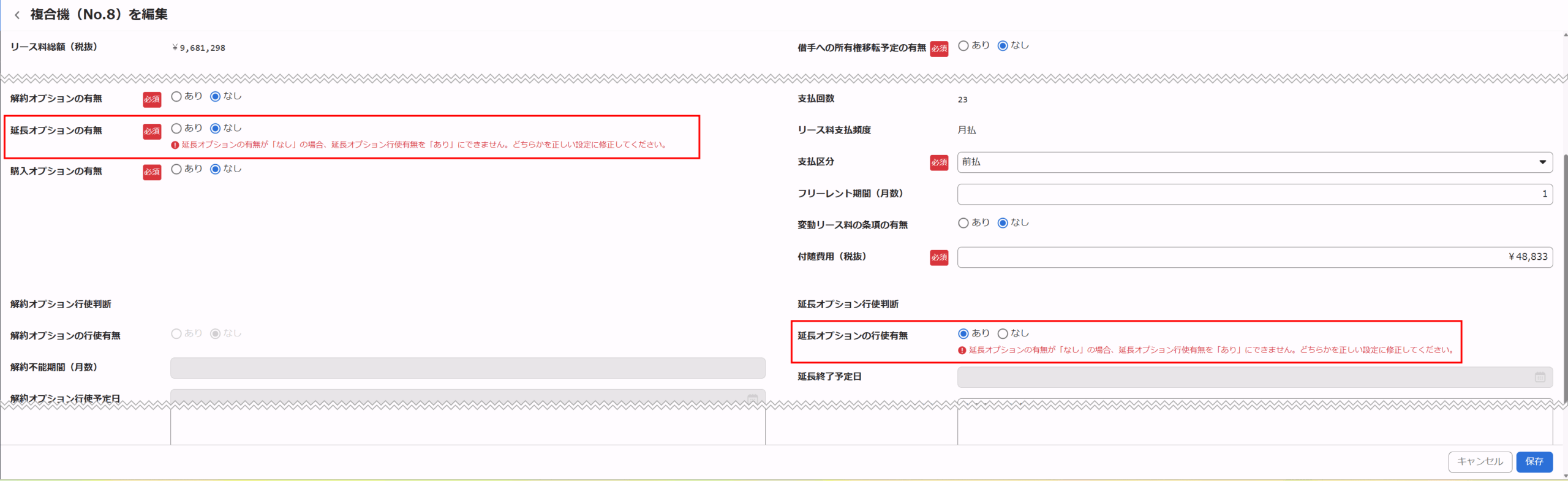The width and height of the screenshot is (1568, 481).
Task: Click calendar icon in 延長終了予定日 field
Action: coord(1540,377)
